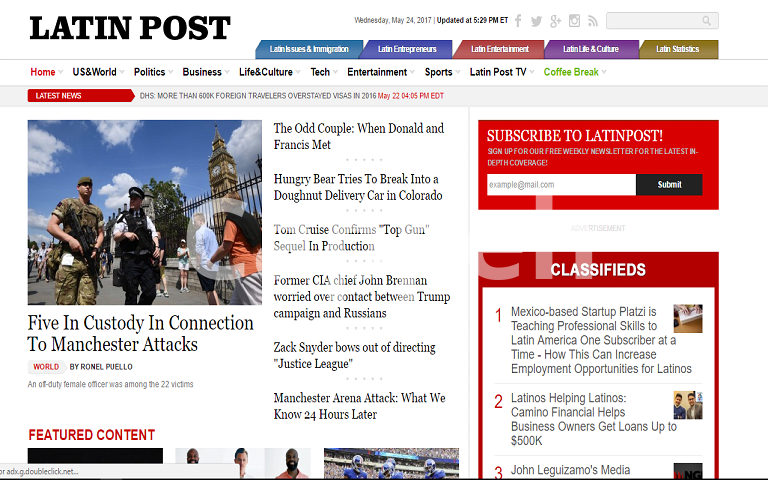Select the Latin Statistics tab
Viewport: 768px width, 480px height.
pos(677,49)
